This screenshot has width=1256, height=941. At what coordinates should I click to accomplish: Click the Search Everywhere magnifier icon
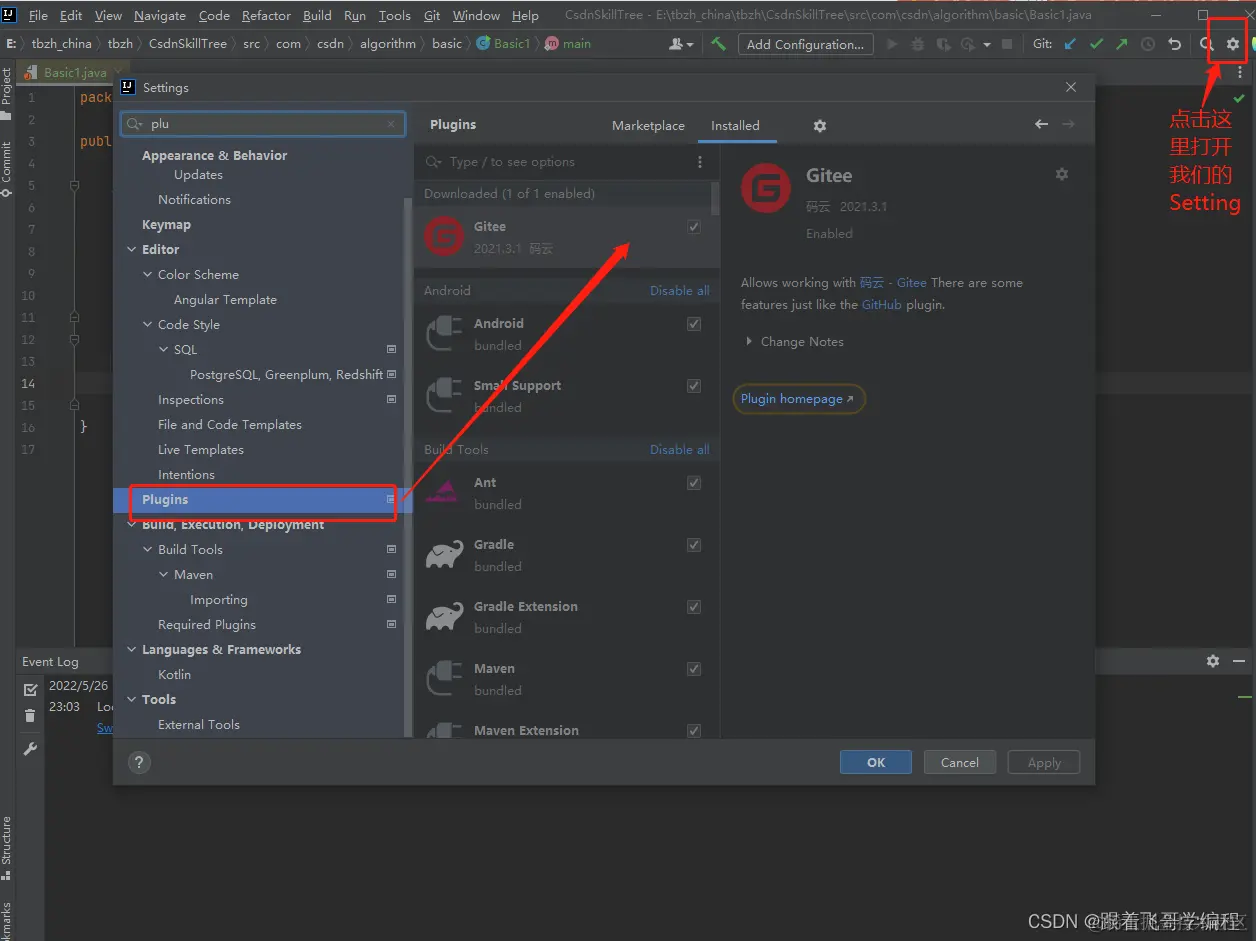pyautogui.click(x=1207, y=44)
